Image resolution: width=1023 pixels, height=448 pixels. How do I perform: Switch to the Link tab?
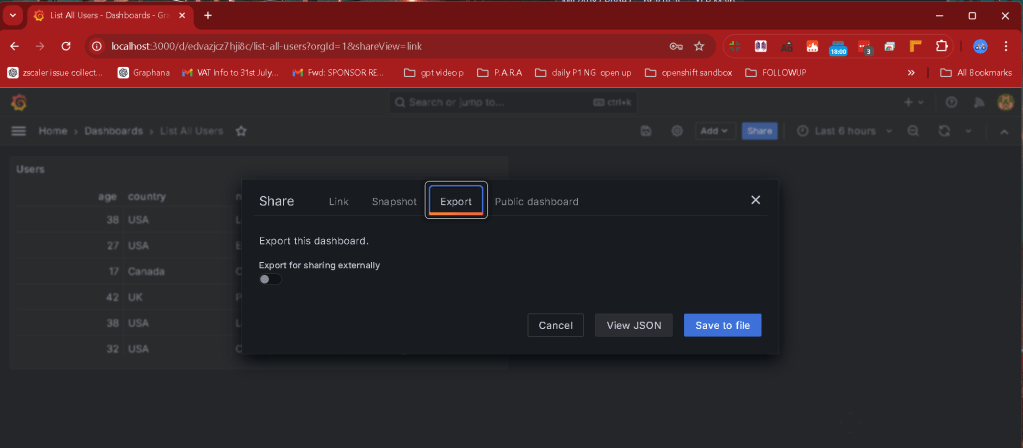(x=339, y=202)
